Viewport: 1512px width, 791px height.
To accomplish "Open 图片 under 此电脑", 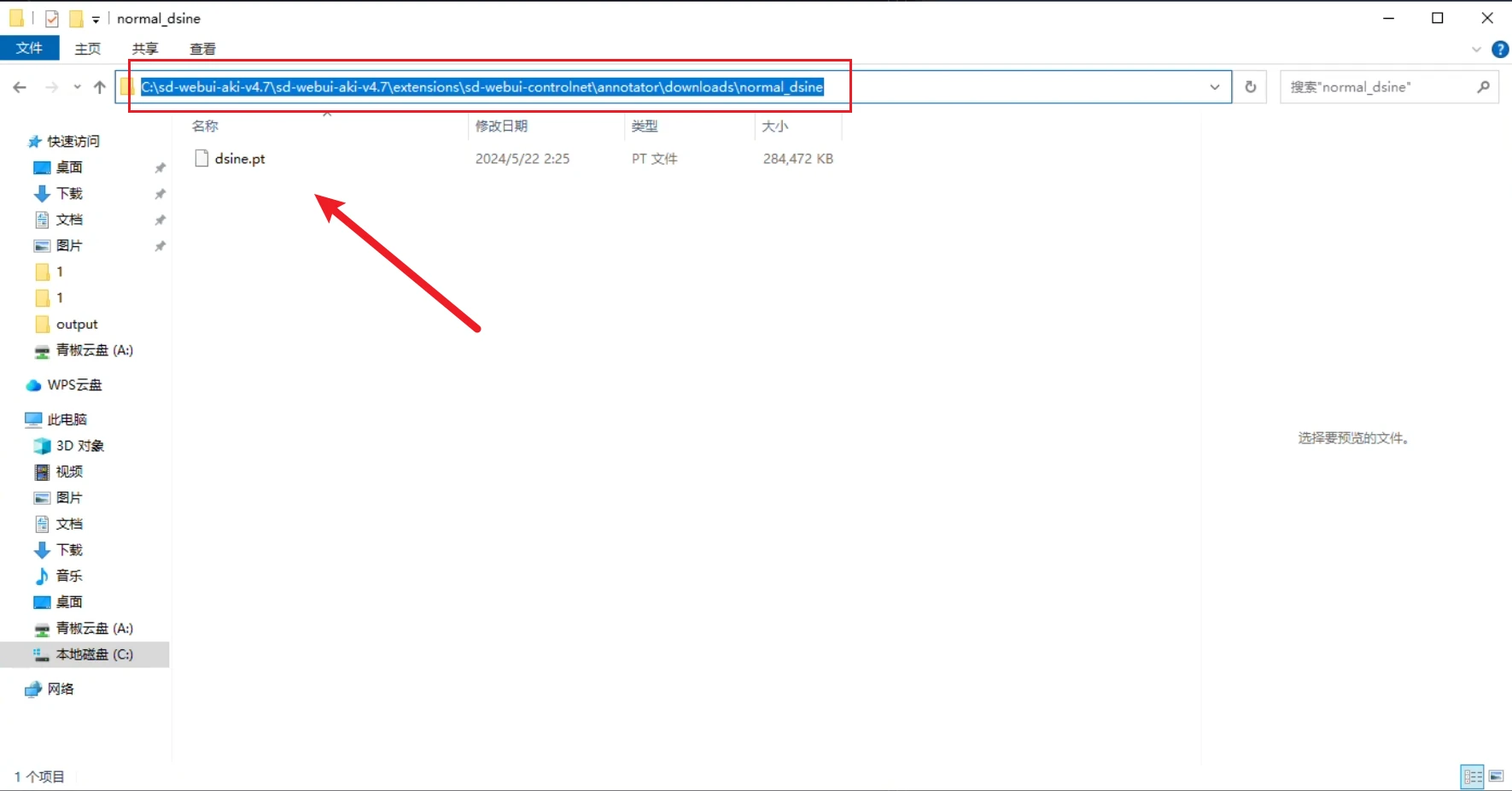I will coord(69,498).
